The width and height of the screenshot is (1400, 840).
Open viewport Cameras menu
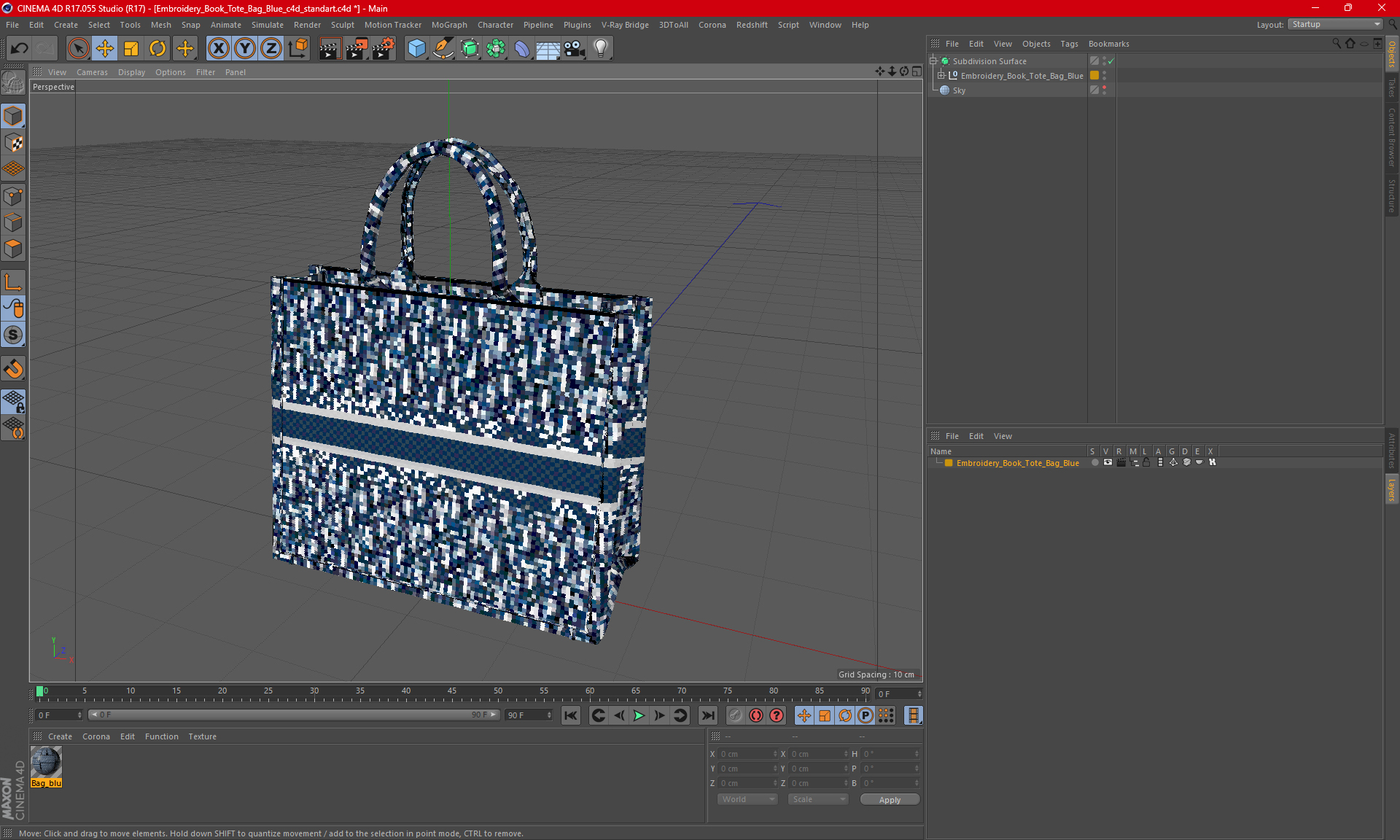click(x=92, y=72)
